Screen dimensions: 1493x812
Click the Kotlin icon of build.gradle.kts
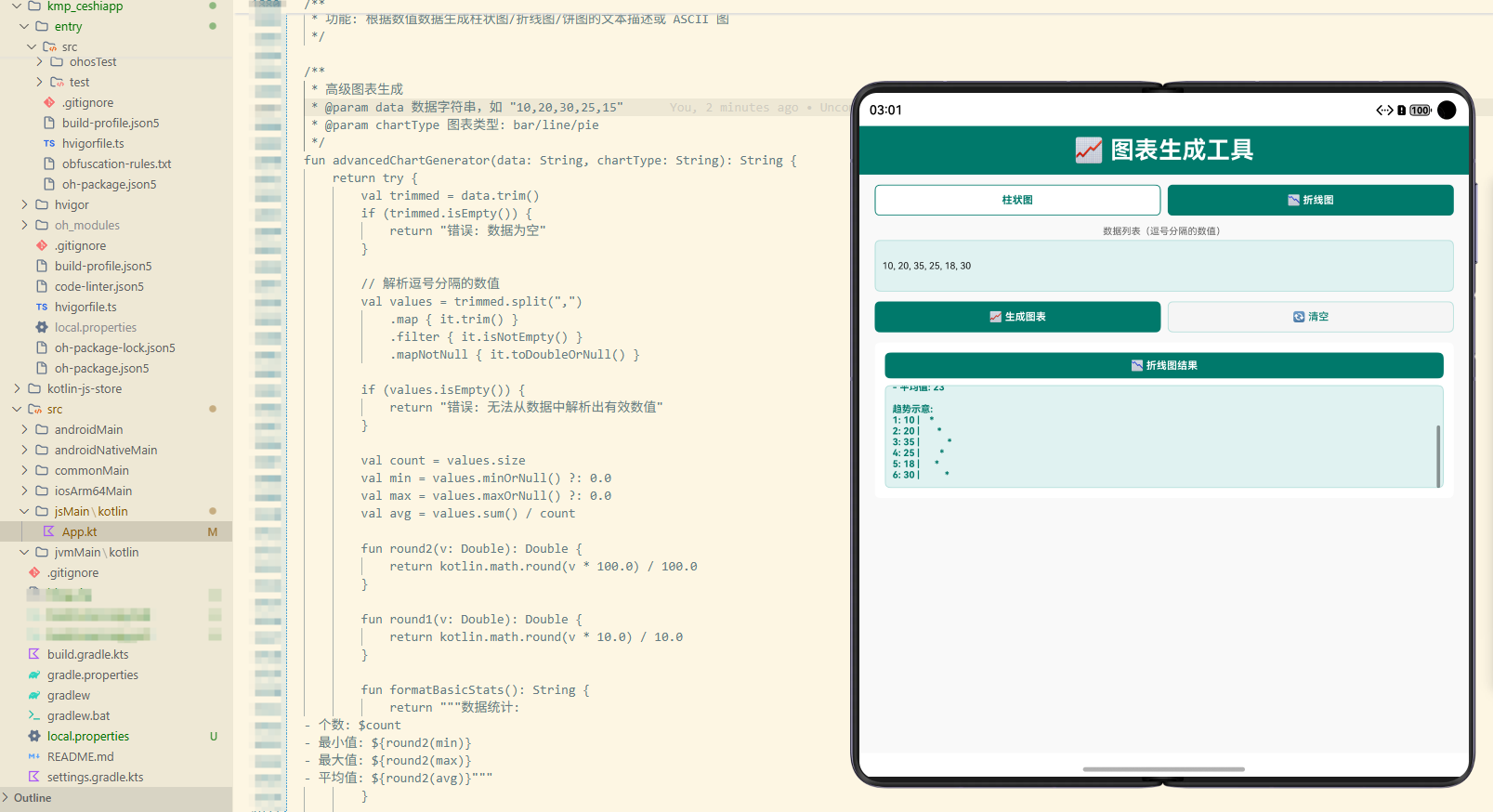pos(34,655)
